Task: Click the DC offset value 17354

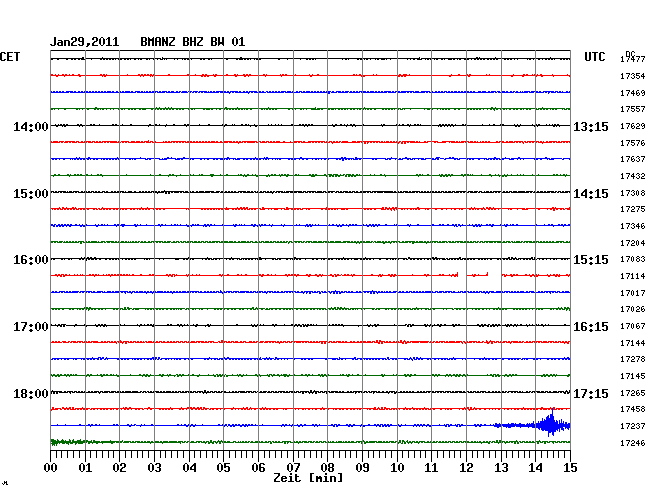Action: point(633,76)
